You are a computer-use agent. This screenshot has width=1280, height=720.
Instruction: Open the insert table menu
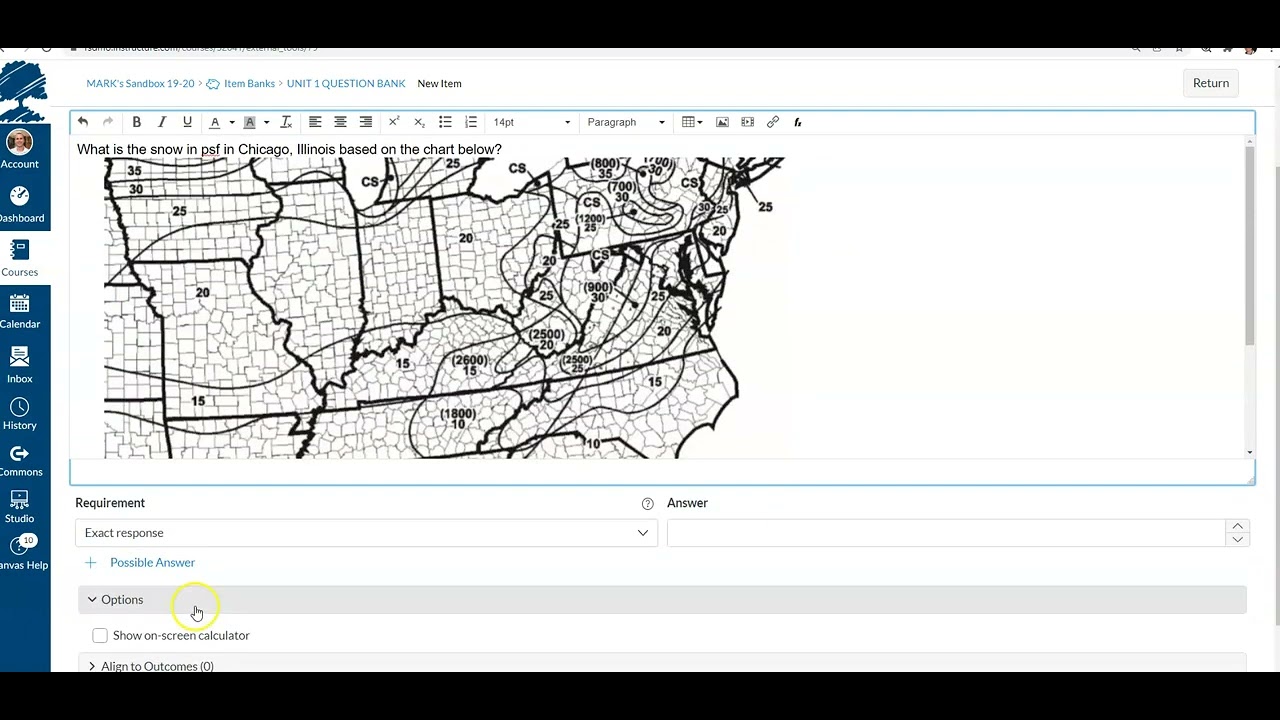point(692,122)
